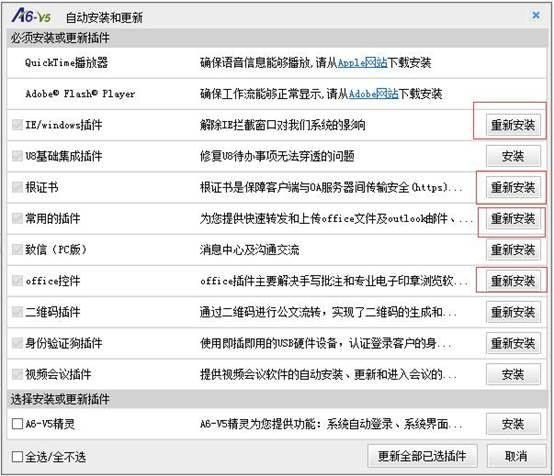Toggle the IE/windows插件 checkbox
The image size is (554, 476).
17,124
